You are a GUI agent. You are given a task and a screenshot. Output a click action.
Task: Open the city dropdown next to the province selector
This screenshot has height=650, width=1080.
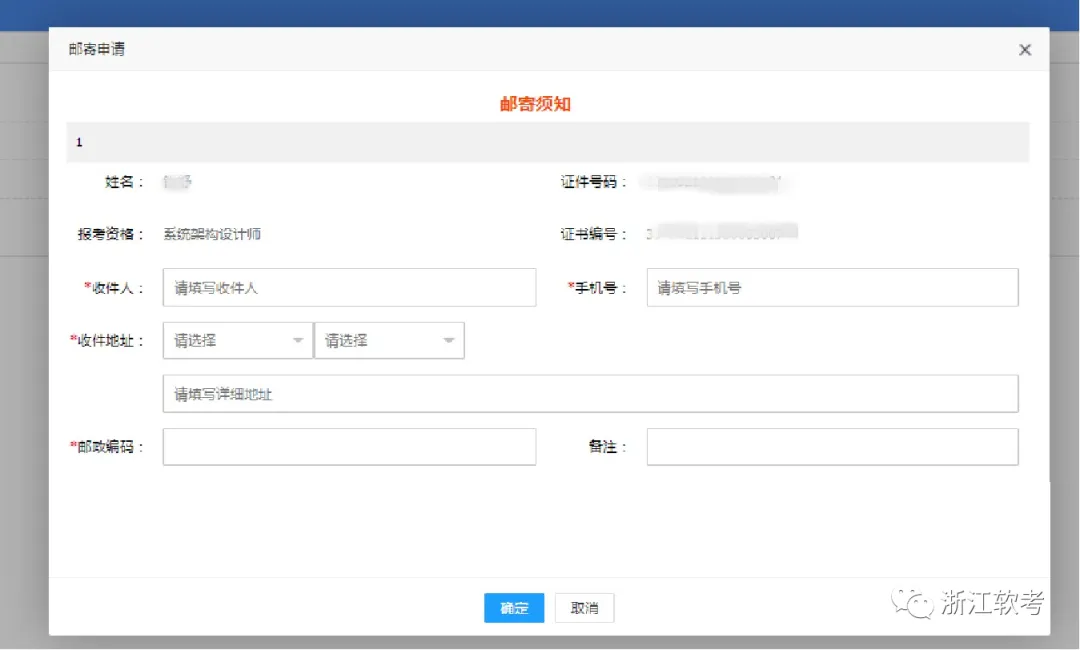389,340
